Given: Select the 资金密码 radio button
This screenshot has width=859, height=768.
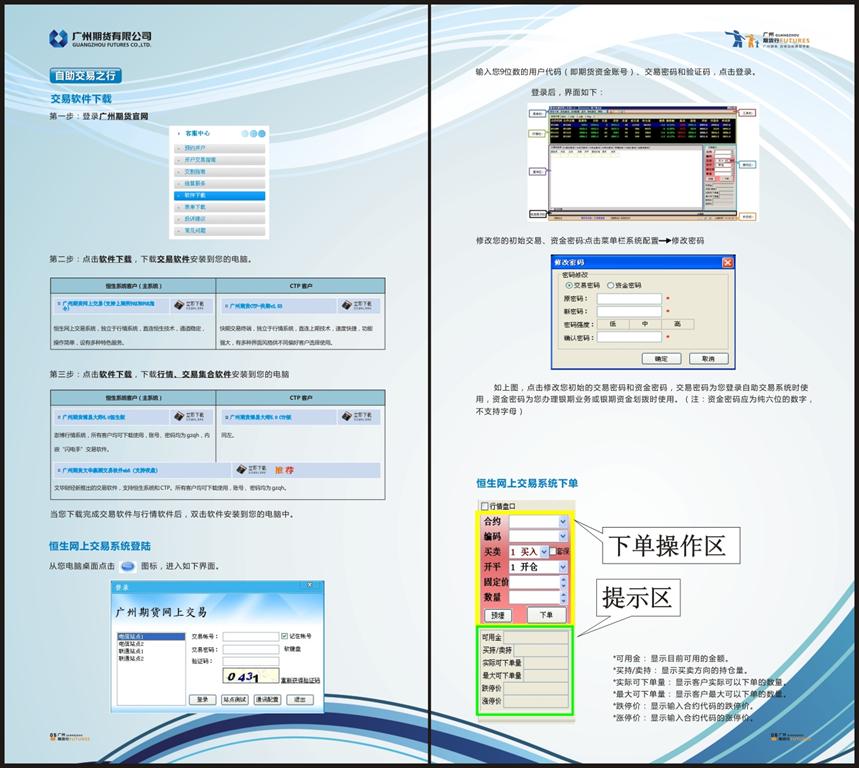Looking at the screenshot, I should point(610,285).
